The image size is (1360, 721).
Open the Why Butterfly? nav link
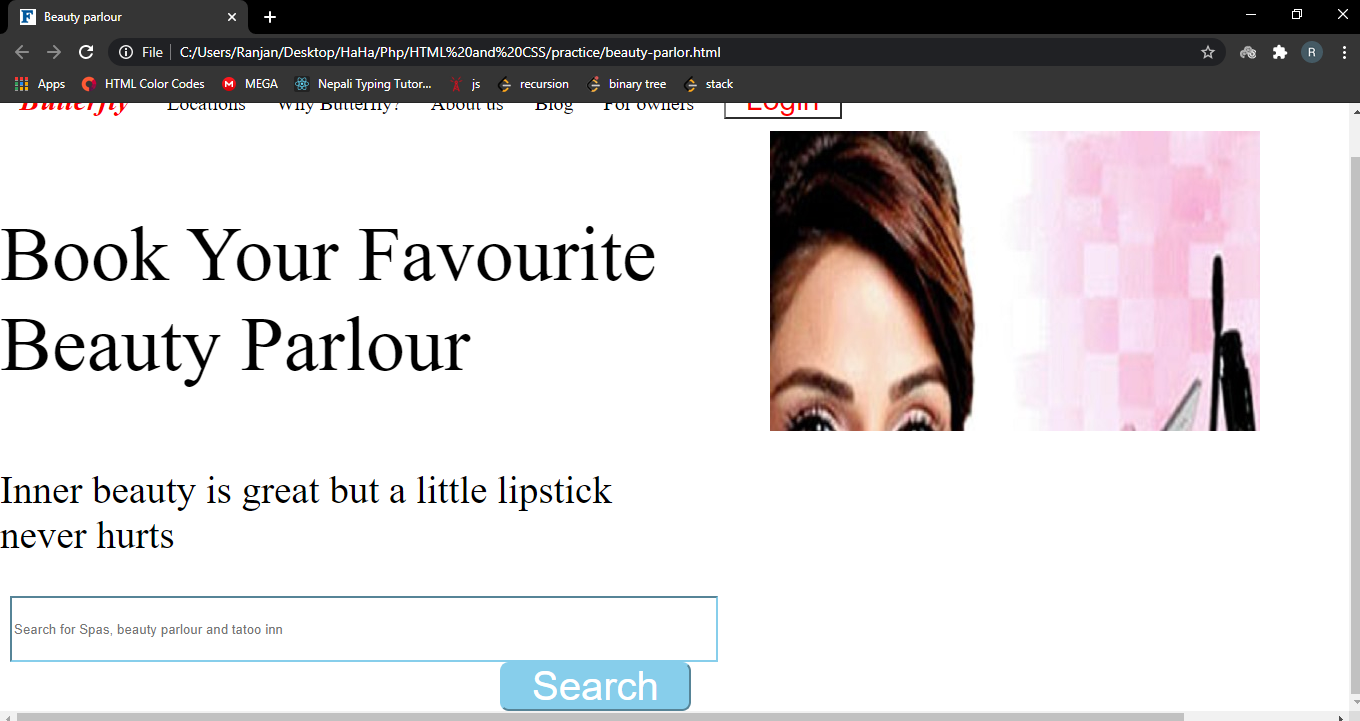click(339, 106)
